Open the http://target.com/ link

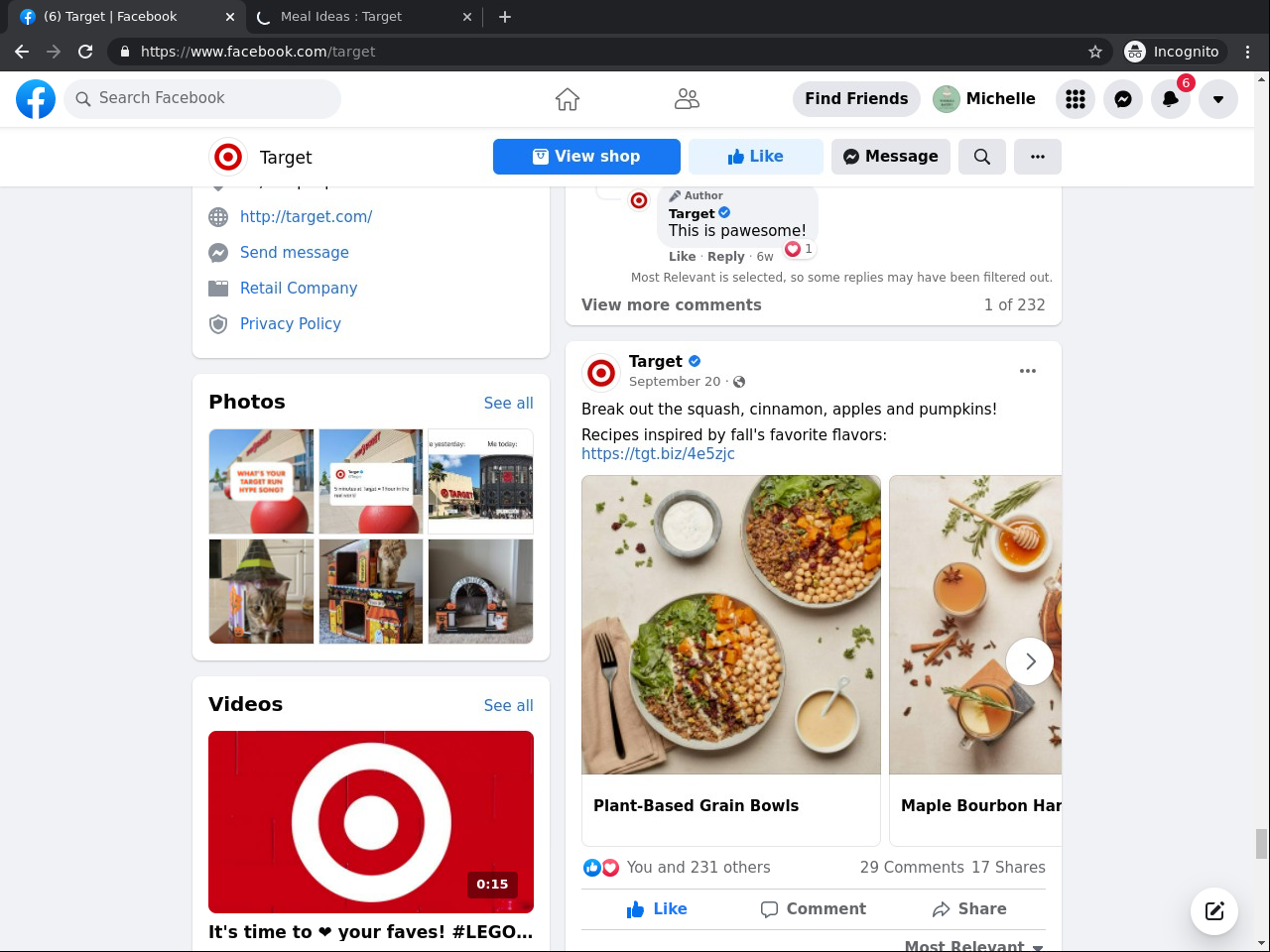(306, 217)
